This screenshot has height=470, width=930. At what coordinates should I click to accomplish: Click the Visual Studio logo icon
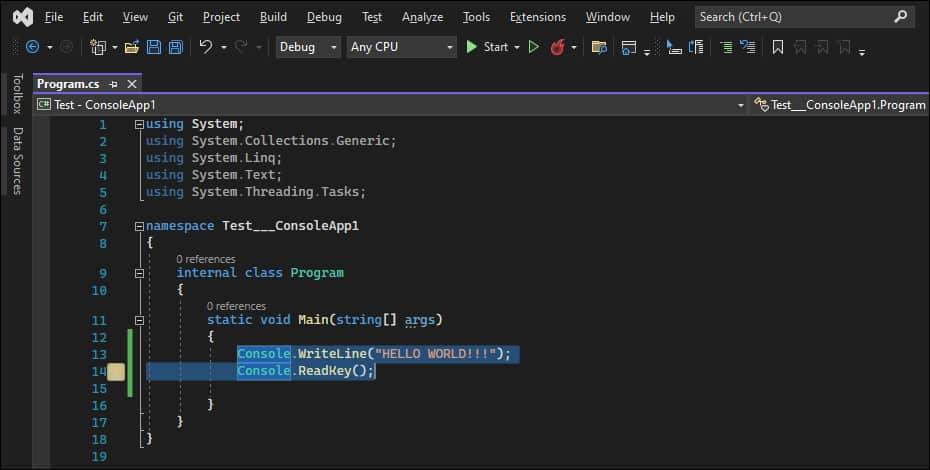click(23, 17)
